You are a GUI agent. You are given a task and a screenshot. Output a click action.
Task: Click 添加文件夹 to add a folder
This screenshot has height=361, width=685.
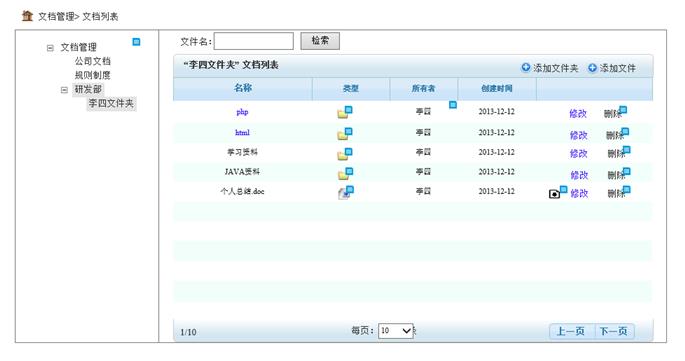click(550, 68)
